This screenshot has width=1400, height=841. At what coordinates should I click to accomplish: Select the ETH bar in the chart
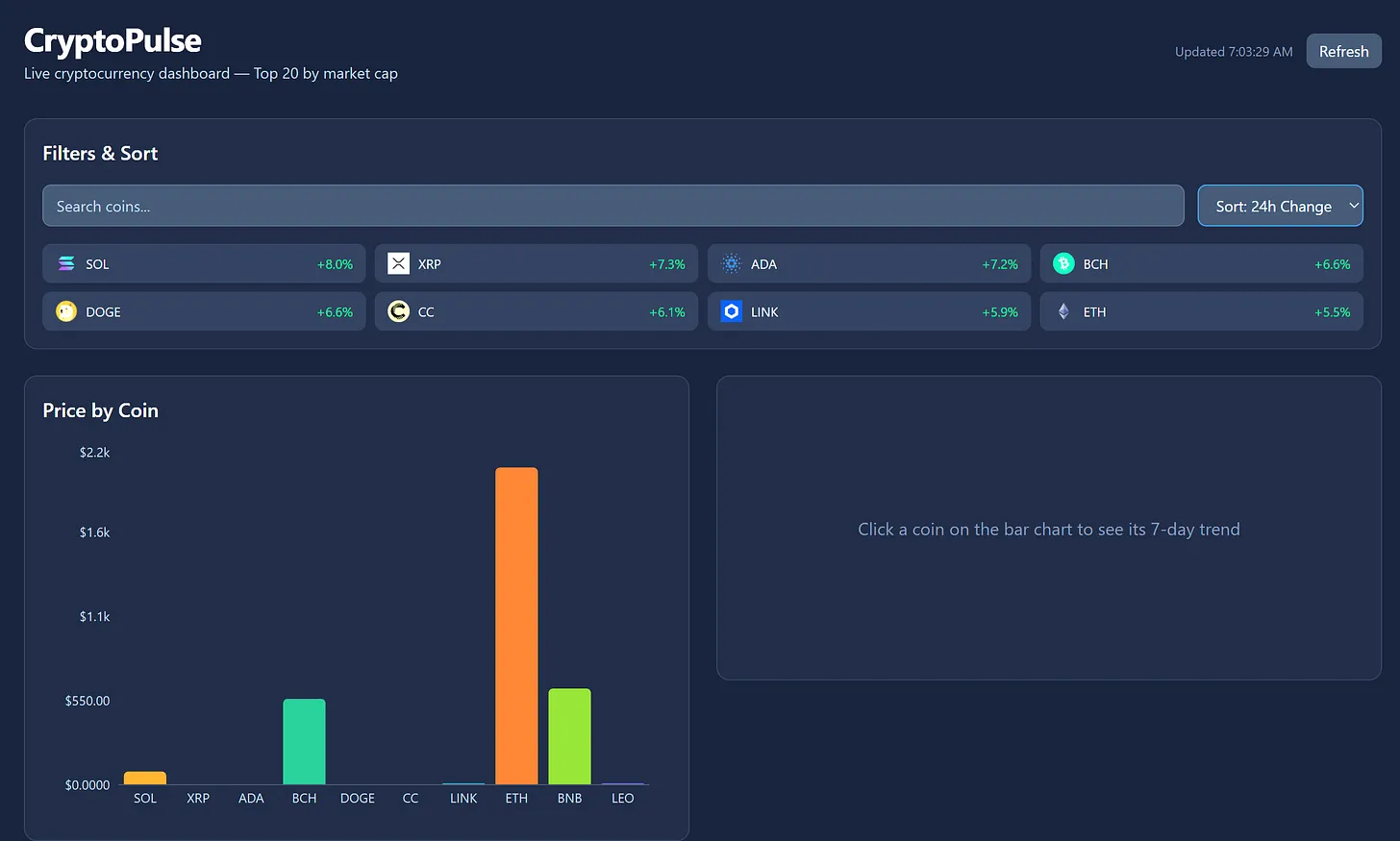coord(516,625)
